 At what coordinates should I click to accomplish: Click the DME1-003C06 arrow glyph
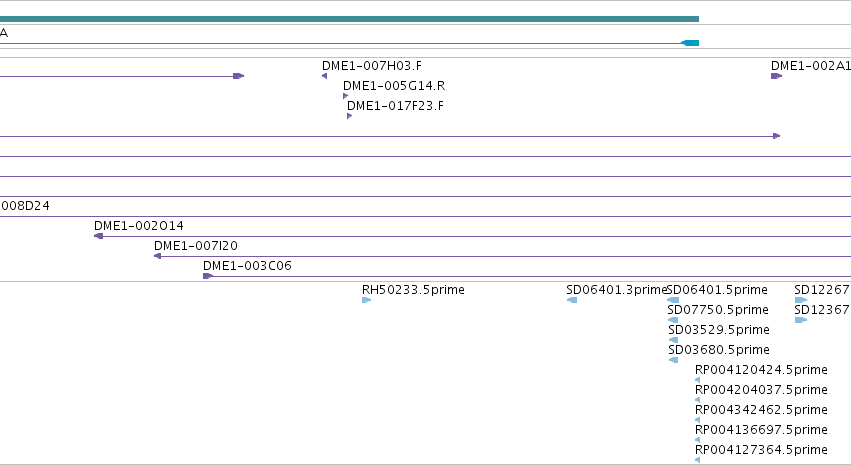coord(208,276)
